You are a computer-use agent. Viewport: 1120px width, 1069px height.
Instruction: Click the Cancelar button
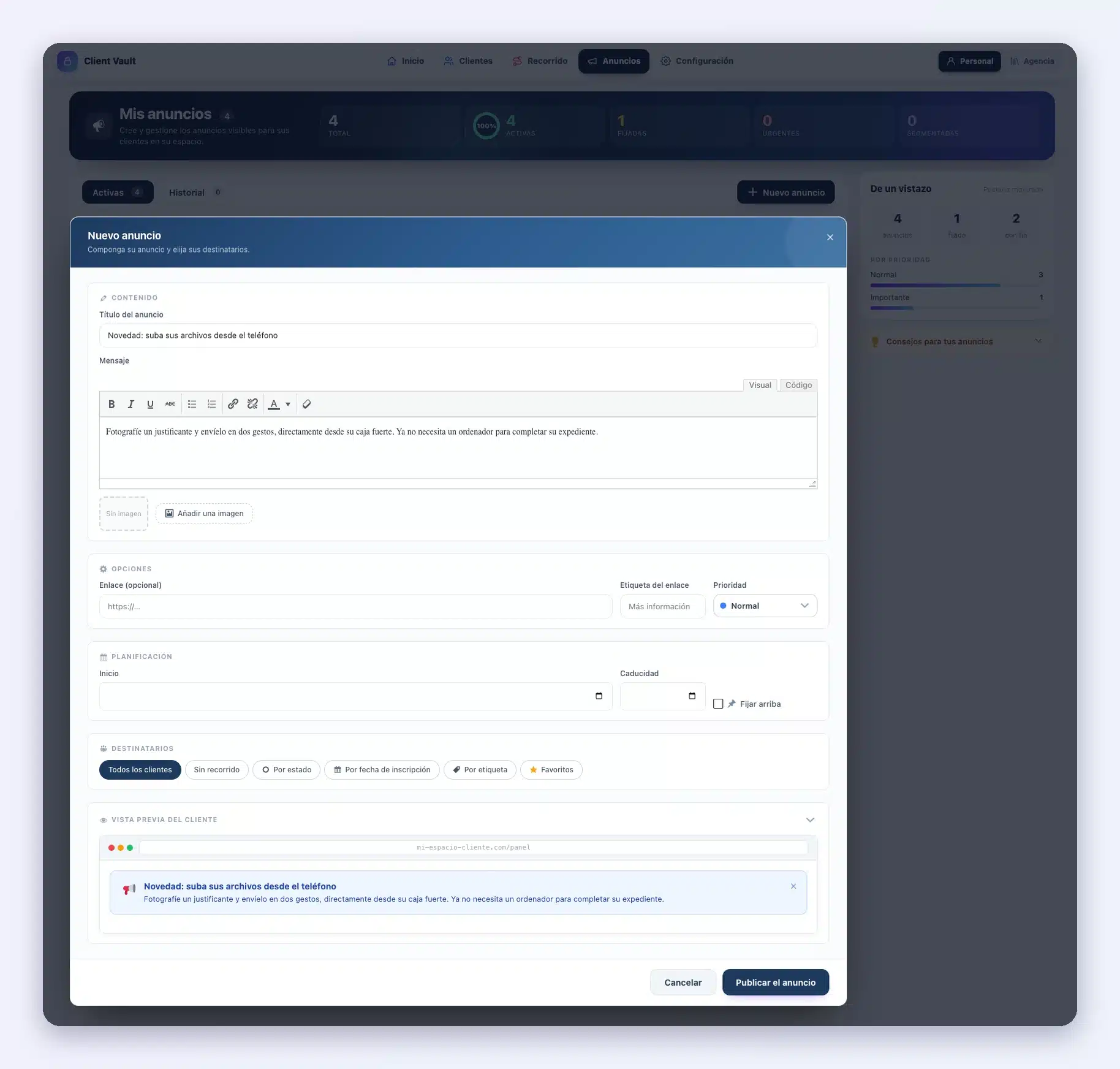coord(683,982)
